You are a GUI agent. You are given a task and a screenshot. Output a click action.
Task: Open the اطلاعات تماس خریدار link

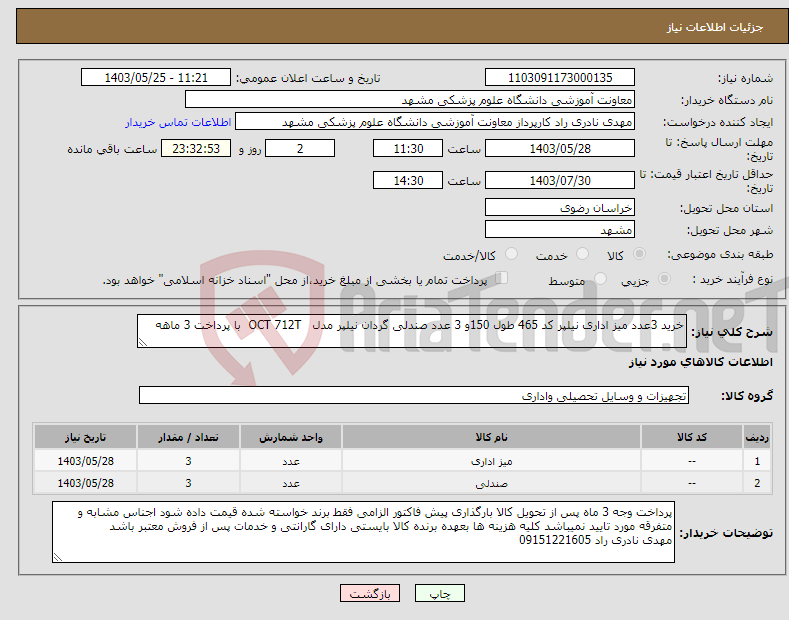178,122
